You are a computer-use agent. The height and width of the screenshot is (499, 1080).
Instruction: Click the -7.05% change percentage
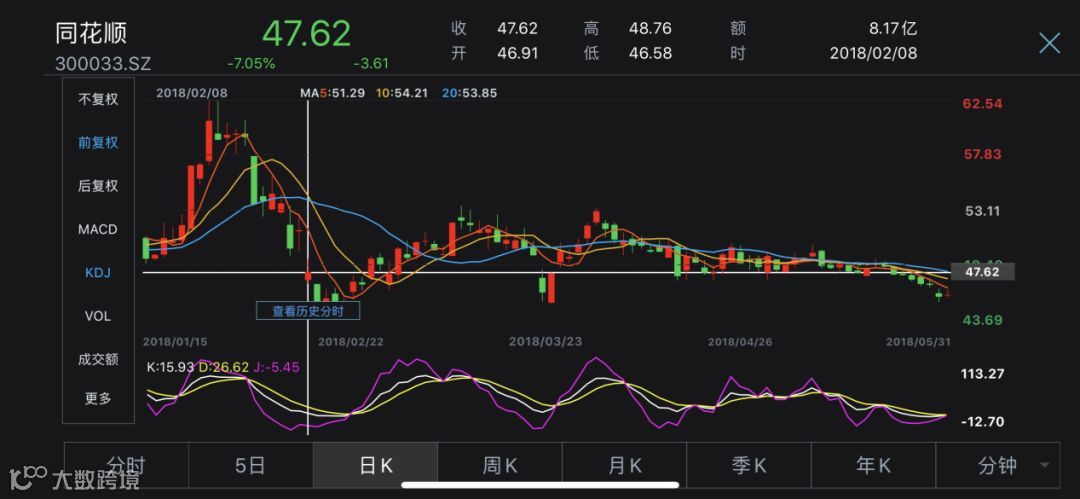pos(251,63)
